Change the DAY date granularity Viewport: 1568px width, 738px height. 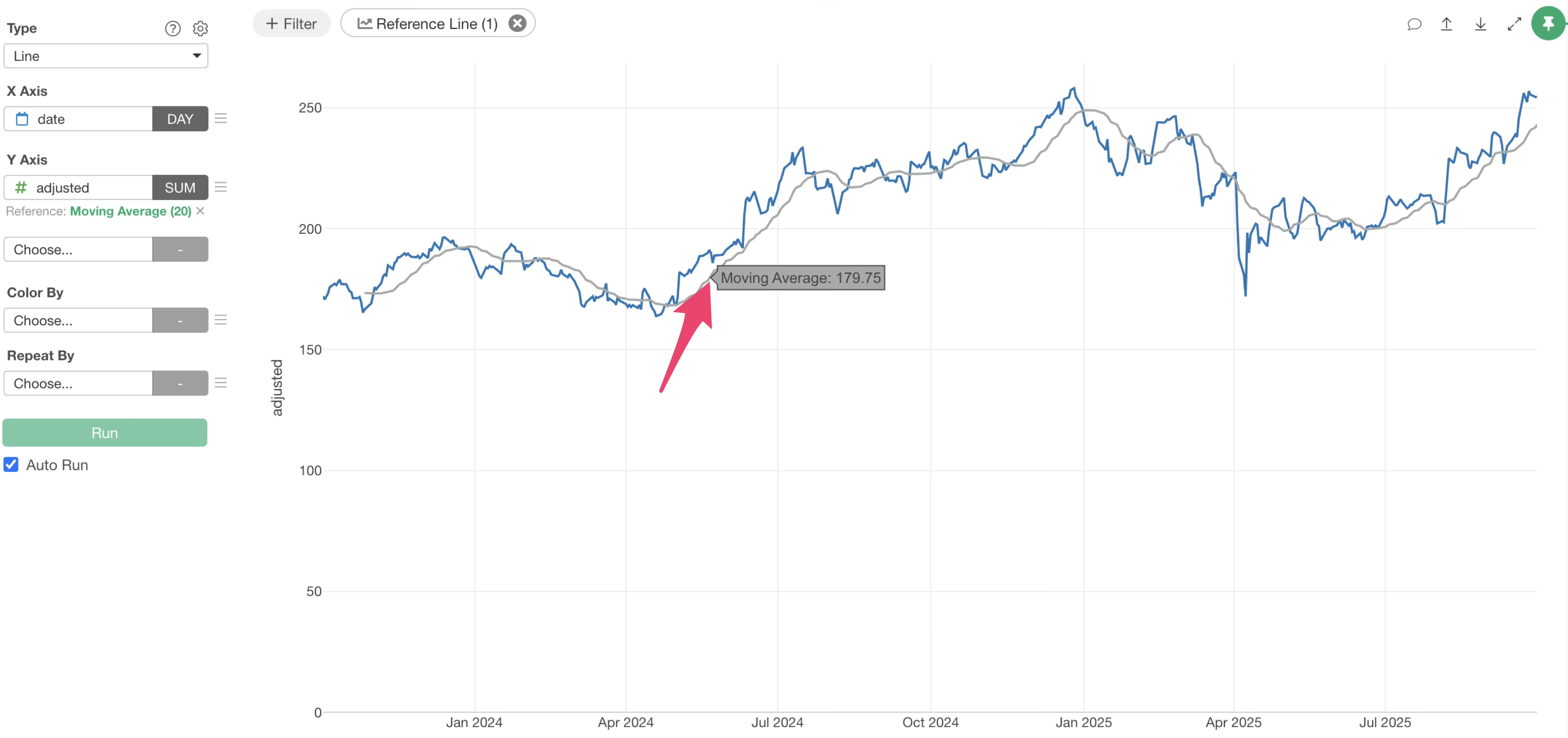180,119
